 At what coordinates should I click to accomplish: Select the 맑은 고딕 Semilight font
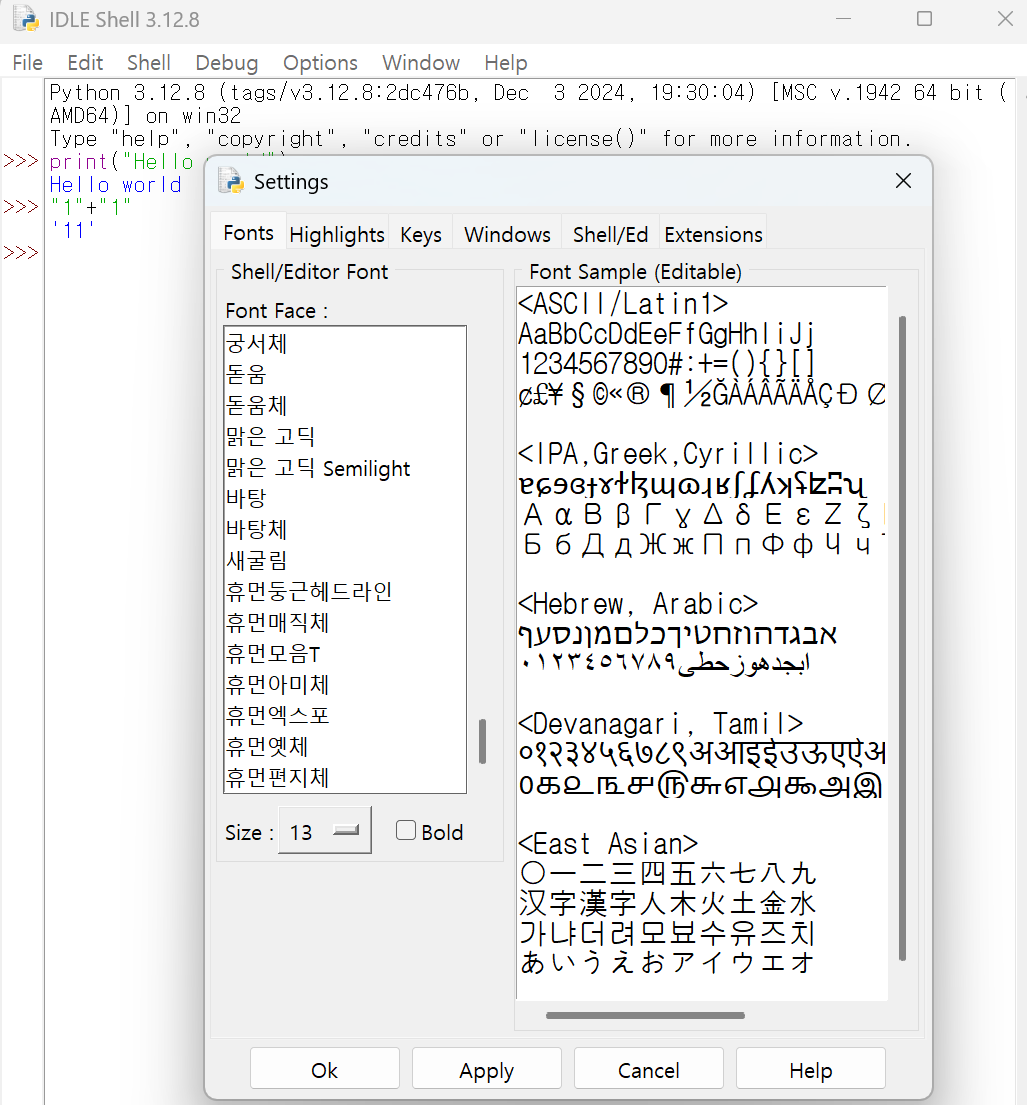point(345,467)
